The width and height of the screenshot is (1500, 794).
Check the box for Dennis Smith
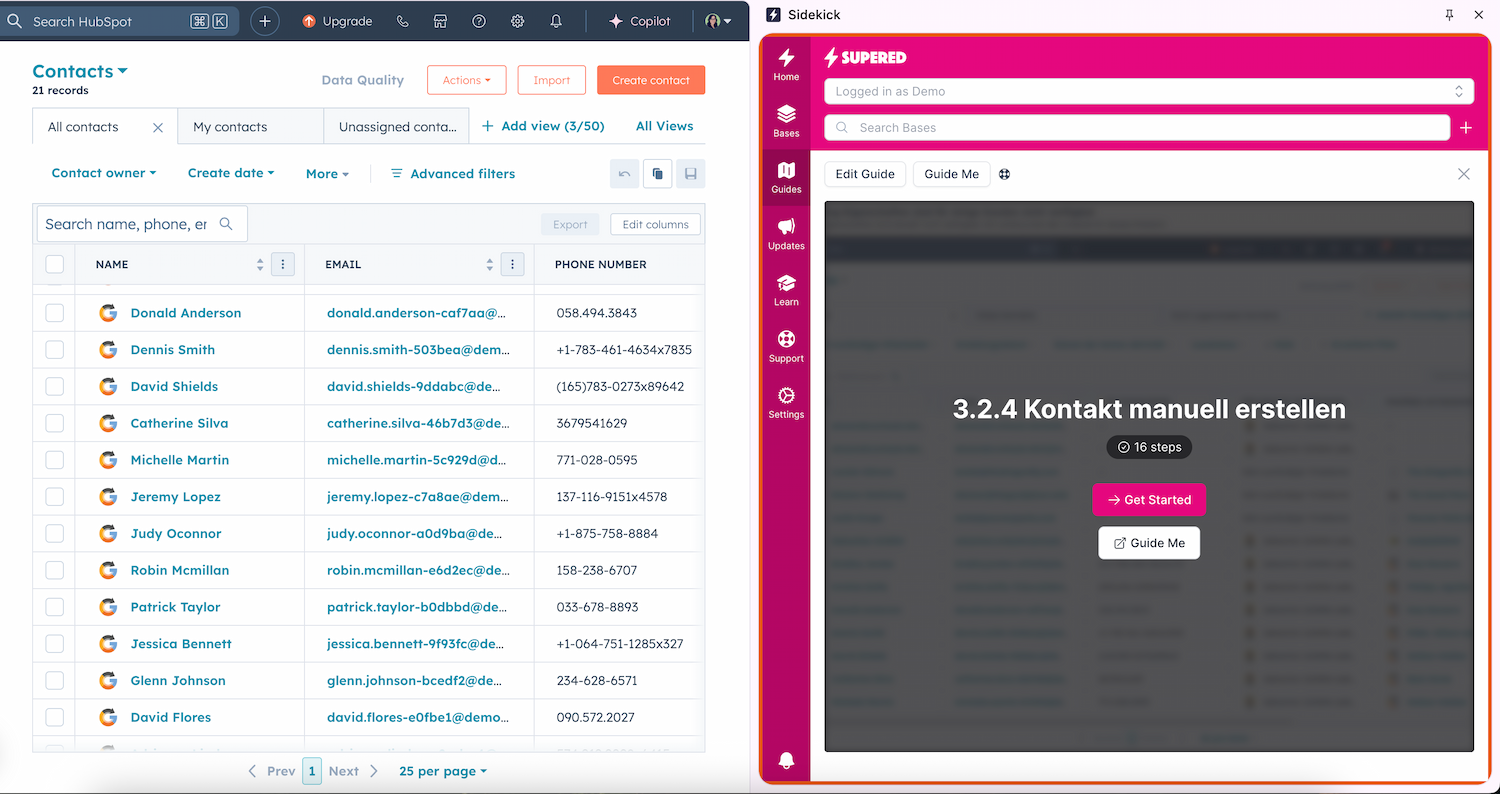coord(54,350)
